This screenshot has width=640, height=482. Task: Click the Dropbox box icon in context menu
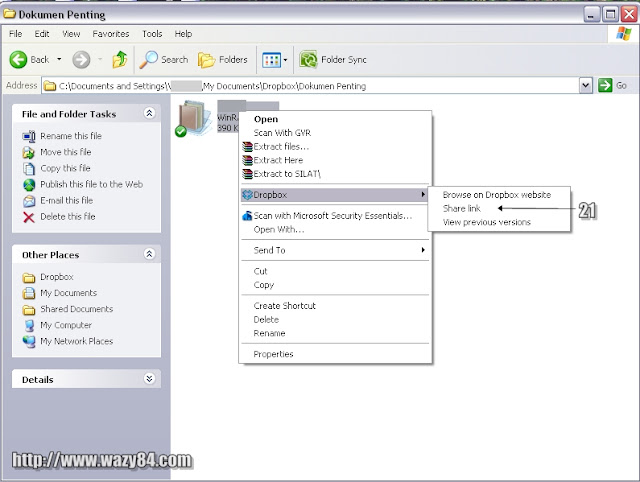(x=247, y=195)
